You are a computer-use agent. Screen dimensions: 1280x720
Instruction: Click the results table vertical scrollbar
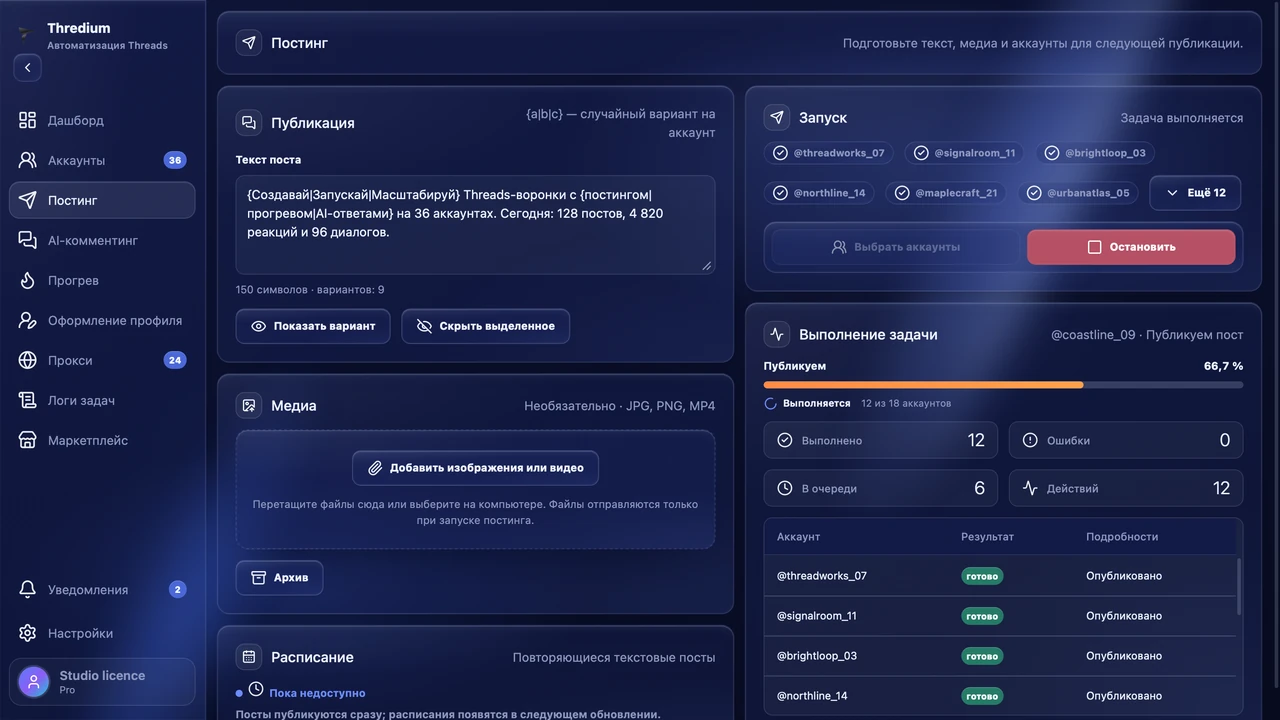1239,587
